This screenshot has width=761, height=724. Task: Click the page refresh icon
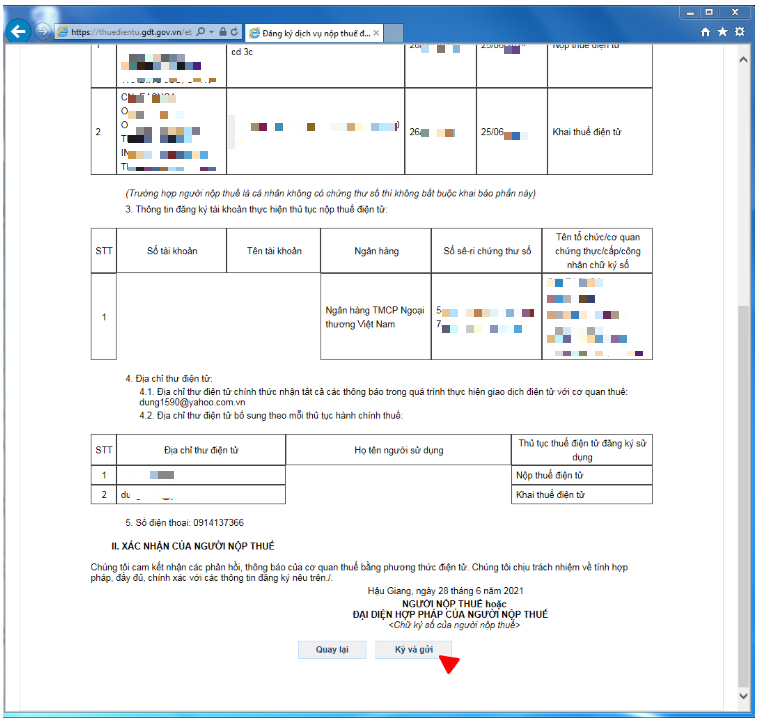[234, 32]
